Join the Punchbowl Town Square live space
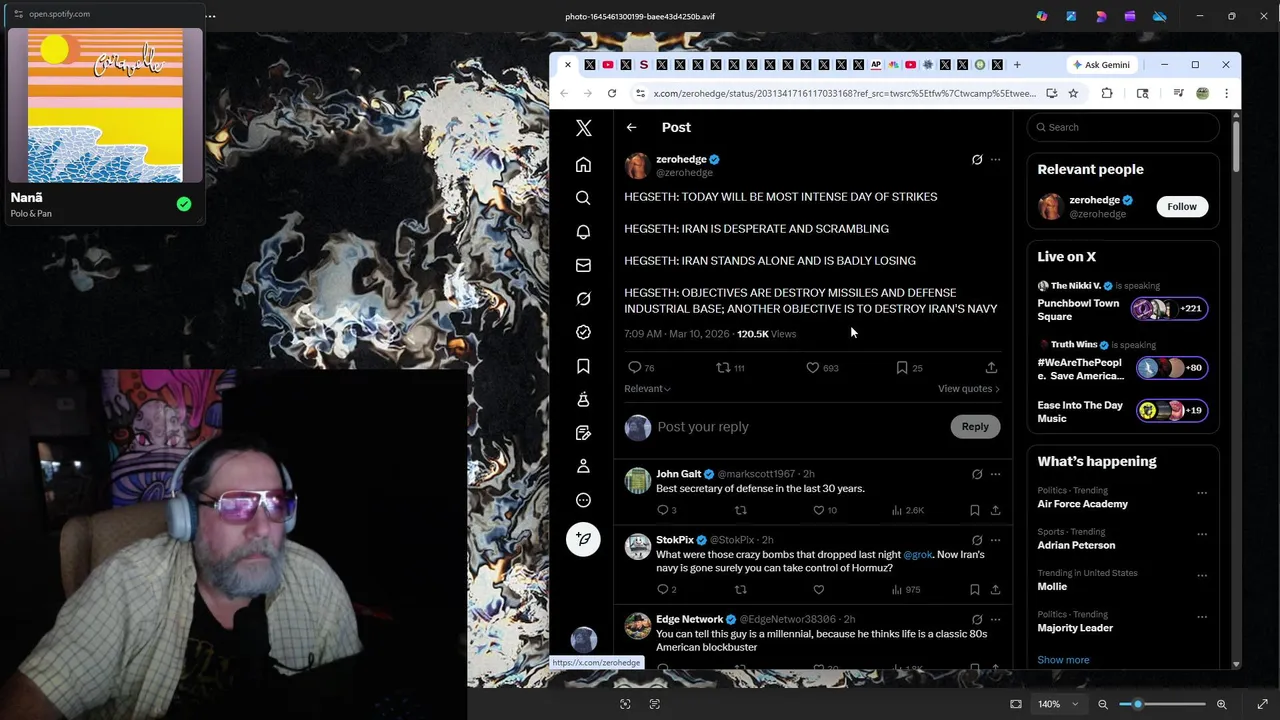Viewport: 1280px width, 720px height. tap(1122, 310)
